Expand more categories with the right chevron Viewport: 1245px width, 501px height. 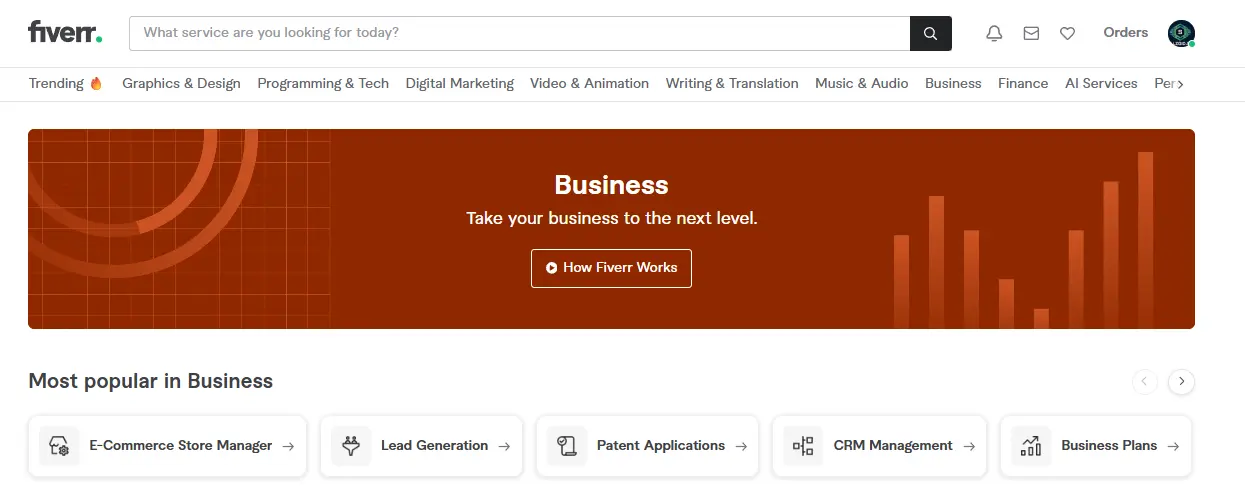[1180, 84]
